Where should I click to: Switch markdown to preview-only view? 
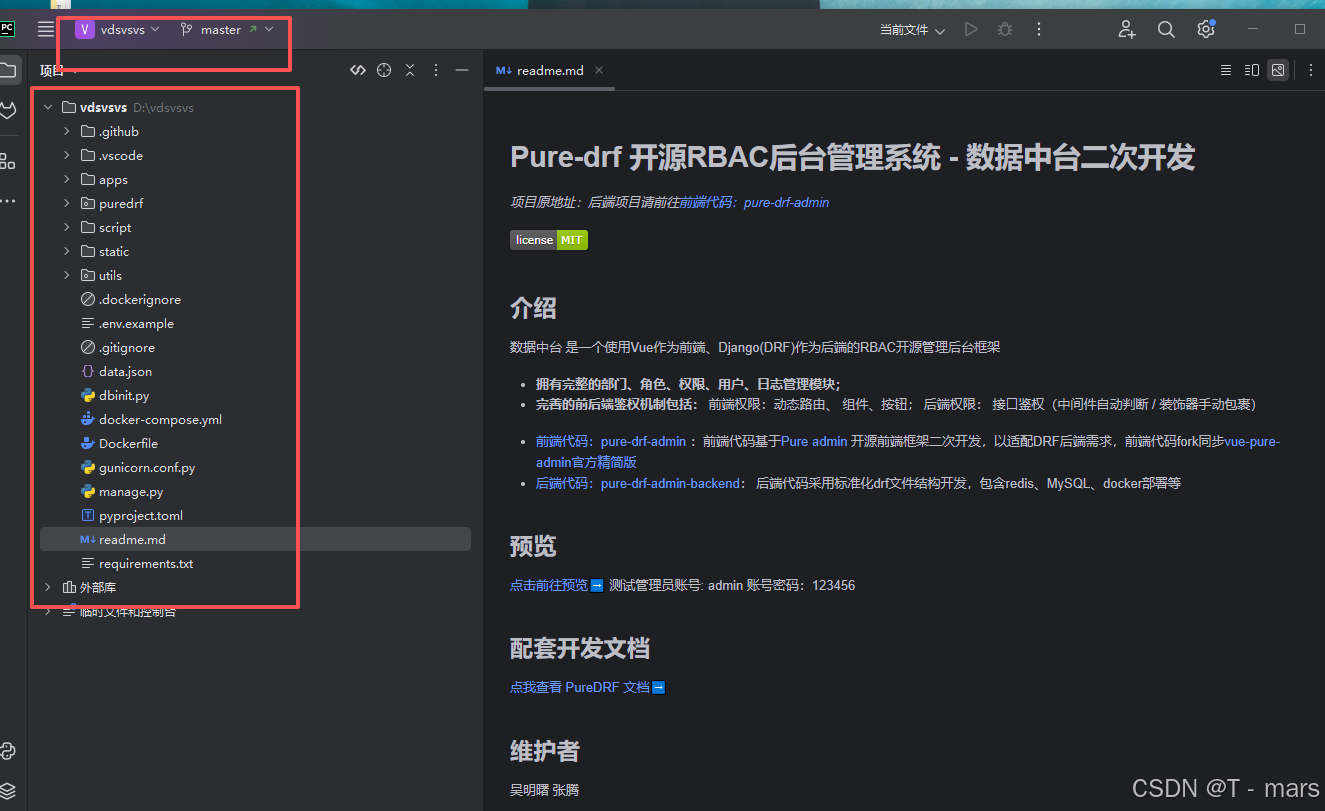tap(1278, 70)
